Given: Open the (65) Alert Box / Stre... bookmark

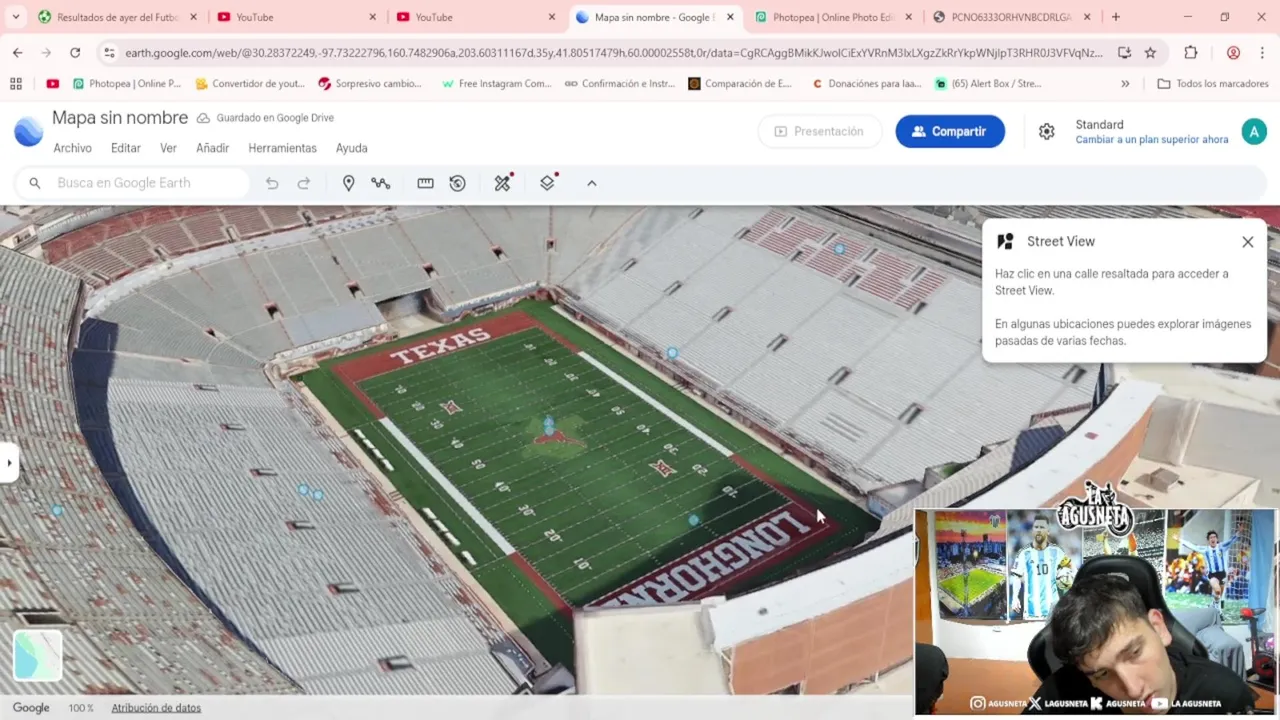Looking at the screenshot, I should coord(988,84).
